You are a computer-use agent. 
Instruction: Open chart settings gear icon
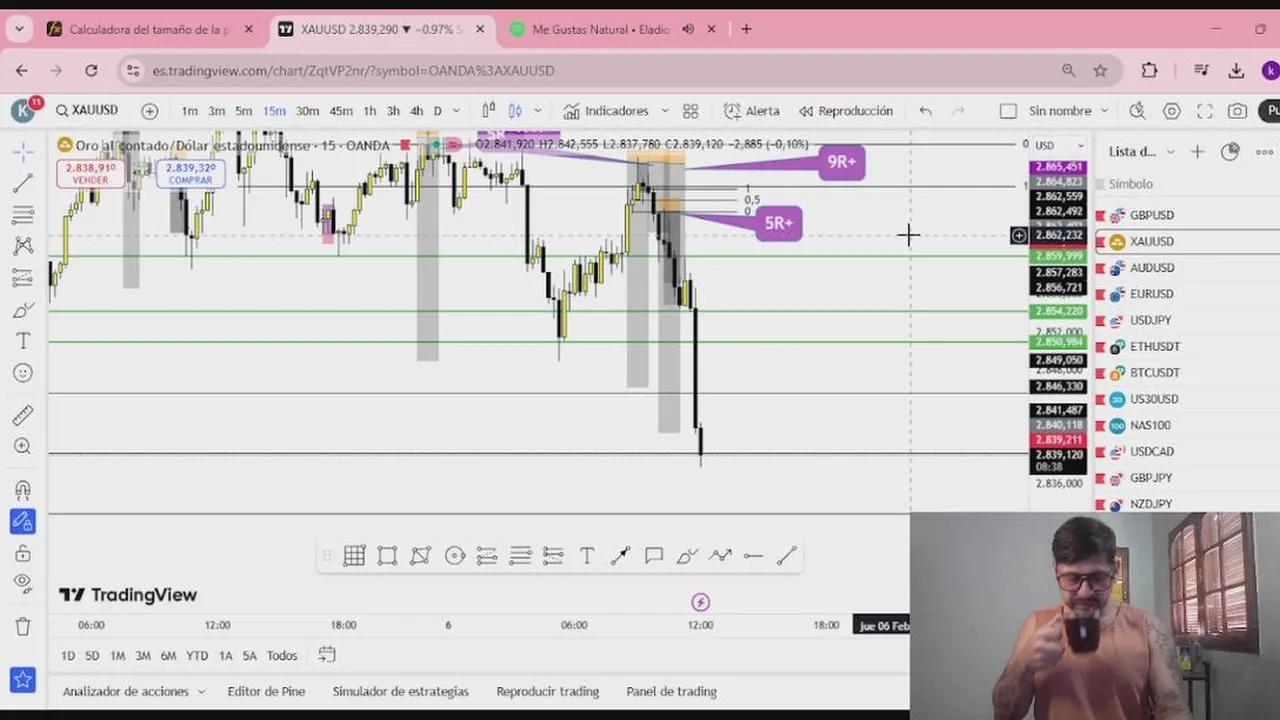(1171, 111)
